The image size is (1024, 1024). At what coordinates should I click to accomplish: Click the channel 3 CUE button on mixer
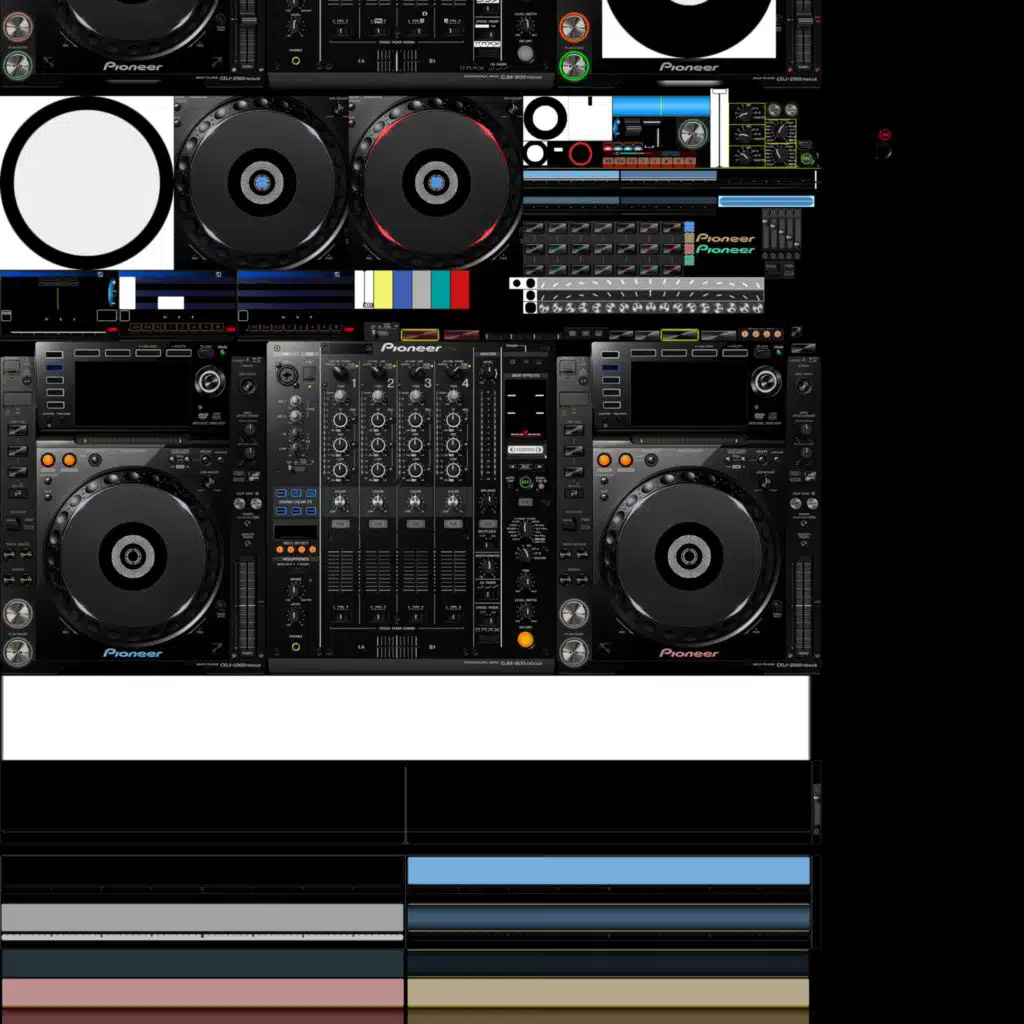[415, 524]
